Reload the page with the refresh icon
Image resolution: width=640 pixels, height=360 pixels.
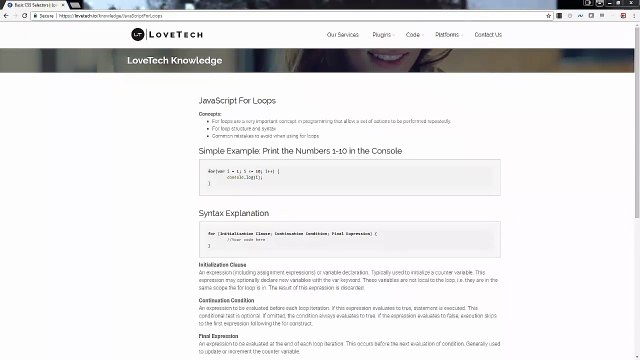[24, 16]
